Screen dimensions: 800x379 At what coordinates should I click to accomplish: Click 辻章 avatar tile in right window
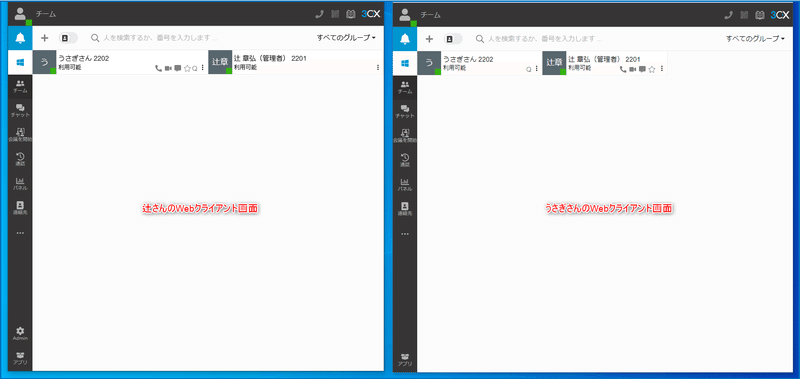[554, 63]
